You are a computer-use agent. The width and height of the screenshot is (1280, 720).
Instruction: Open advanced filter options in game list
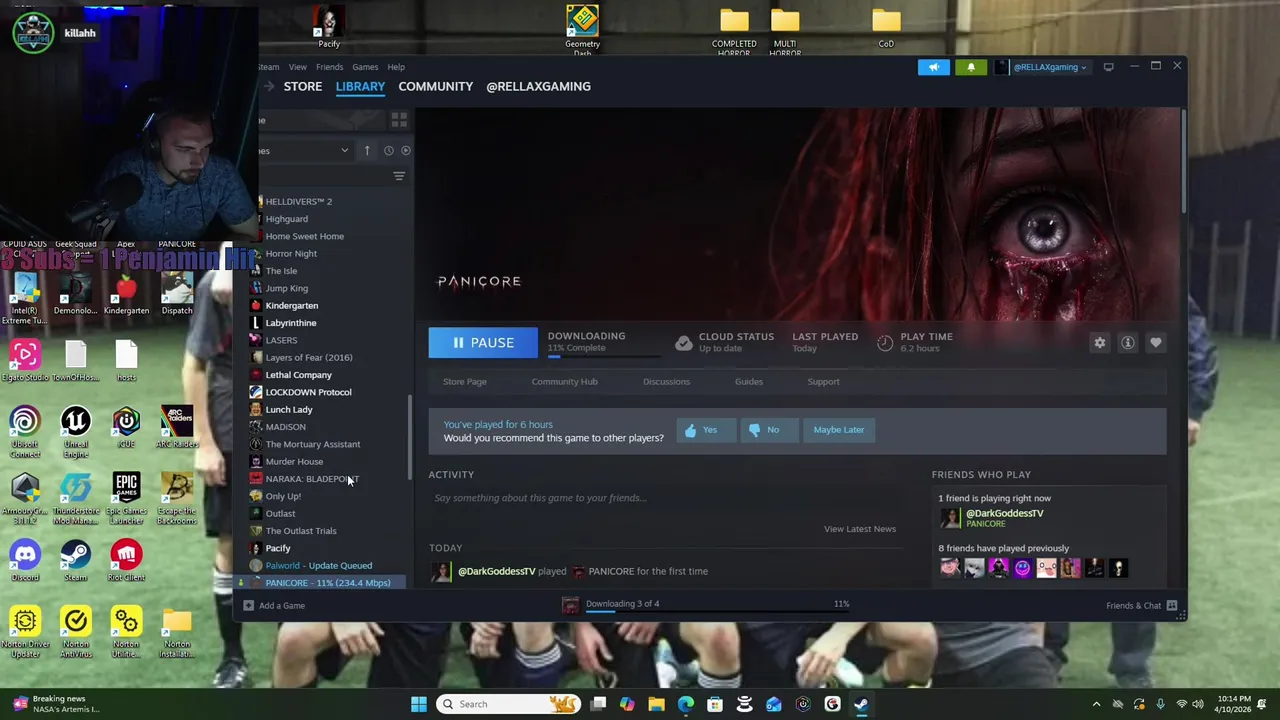(x=399, y=176)
